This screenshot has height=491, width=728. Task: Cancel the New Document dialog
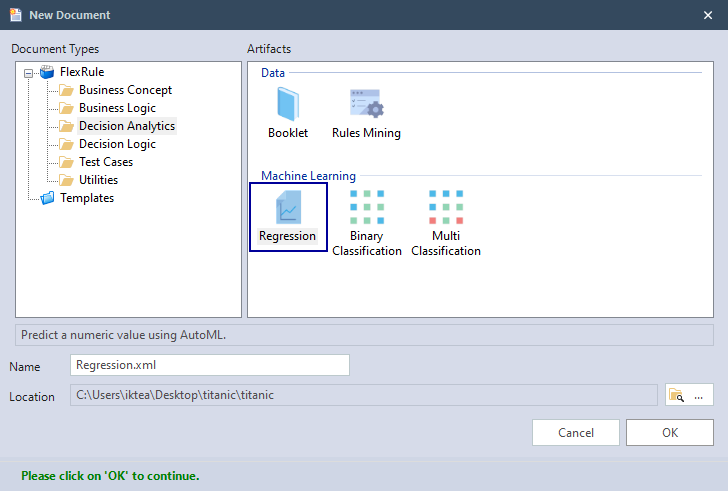(x=576, y=433)
